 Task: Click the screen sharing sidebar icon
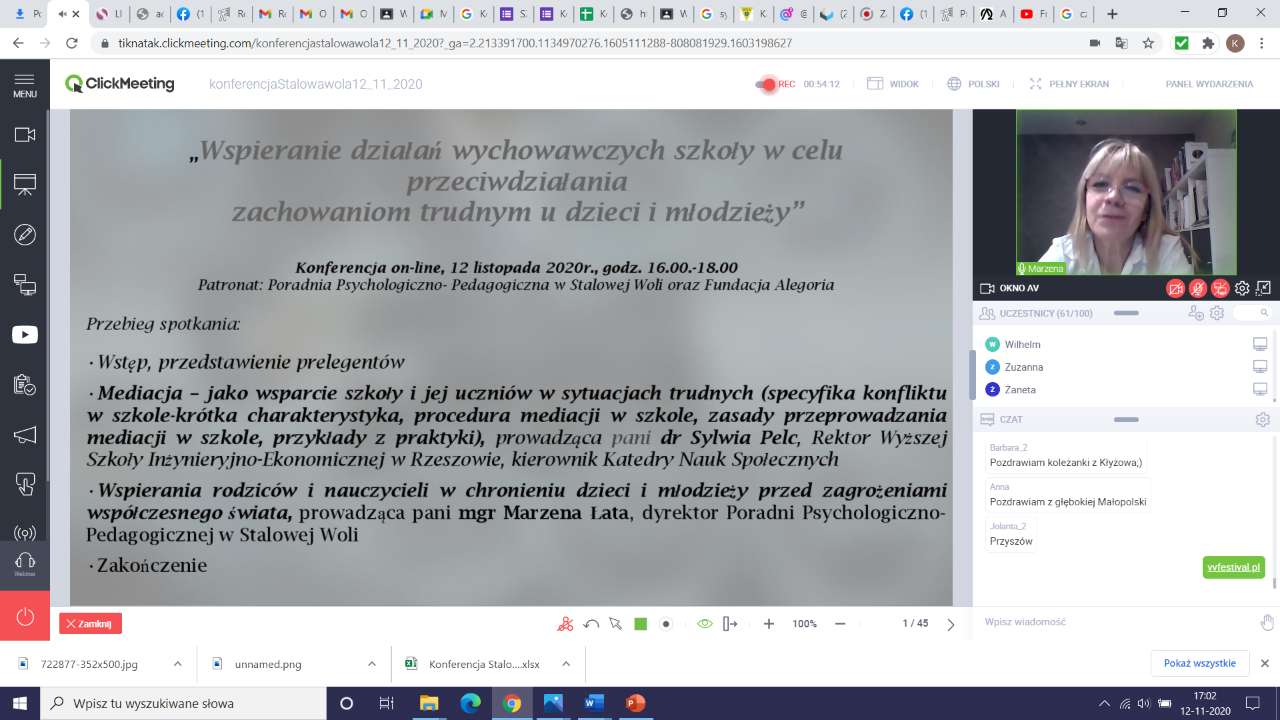click(25, 285)
